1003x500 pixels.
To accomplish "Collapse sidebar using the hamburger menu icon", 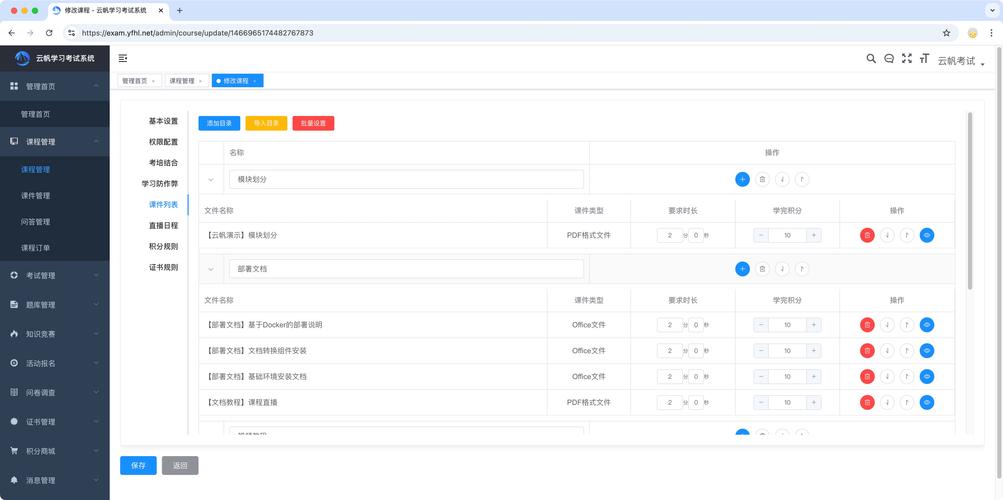I will (123, 59).
